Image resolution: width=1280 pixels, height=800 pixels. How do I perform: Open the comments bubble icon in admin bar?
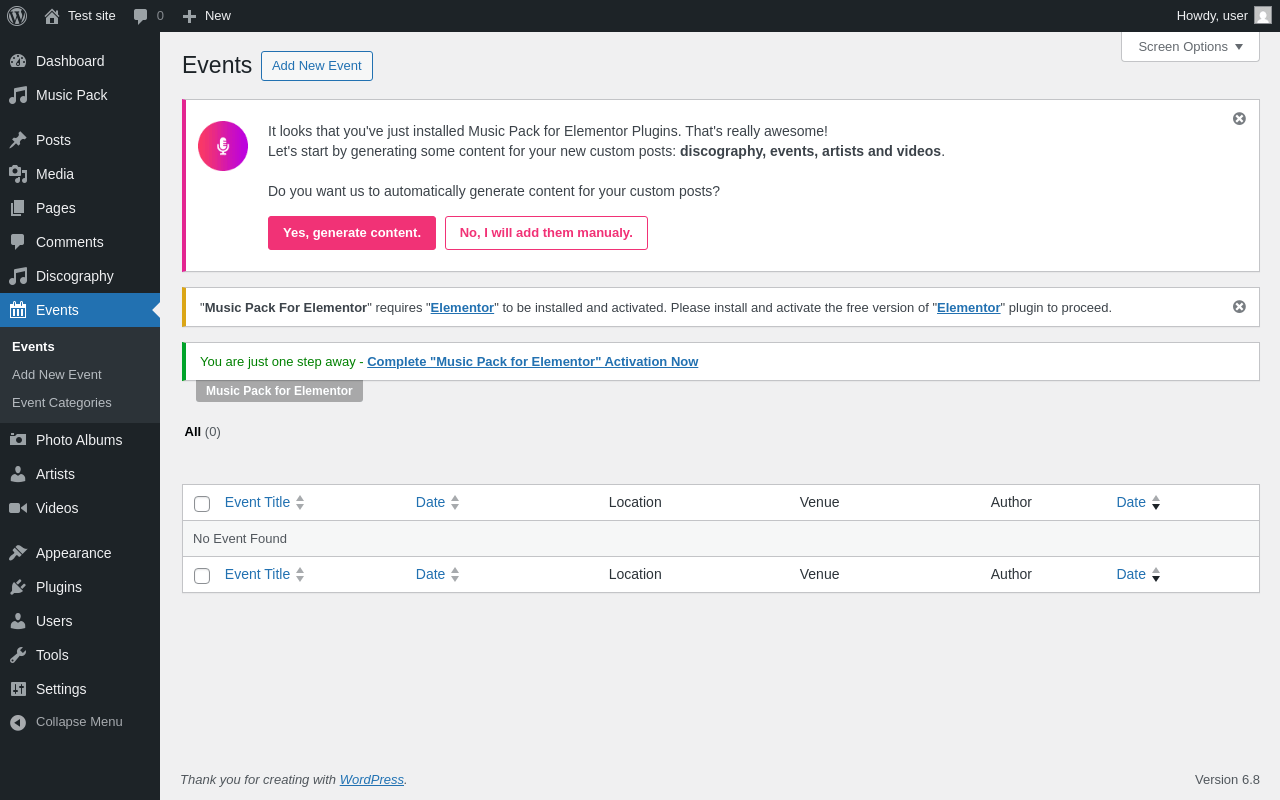pos(141,16)
